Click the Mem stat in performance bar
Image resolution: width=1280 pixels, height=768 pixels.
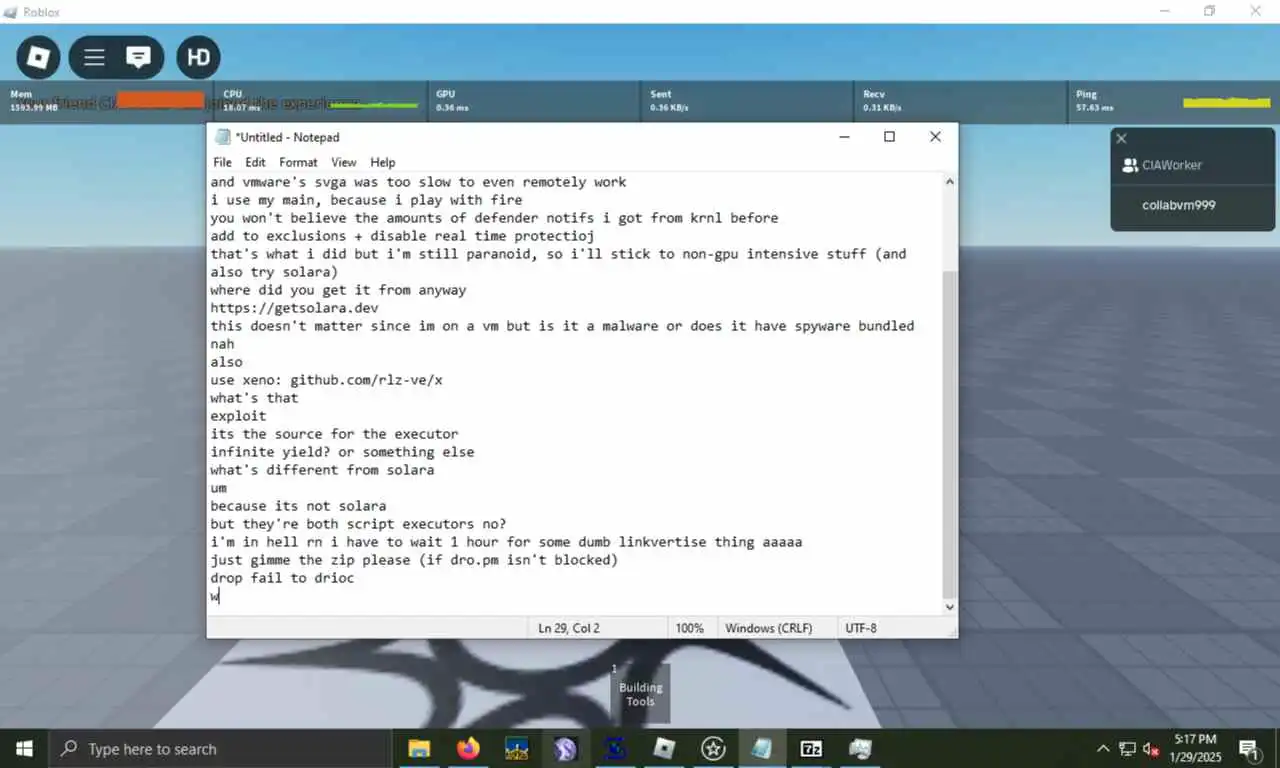[107, 101]
